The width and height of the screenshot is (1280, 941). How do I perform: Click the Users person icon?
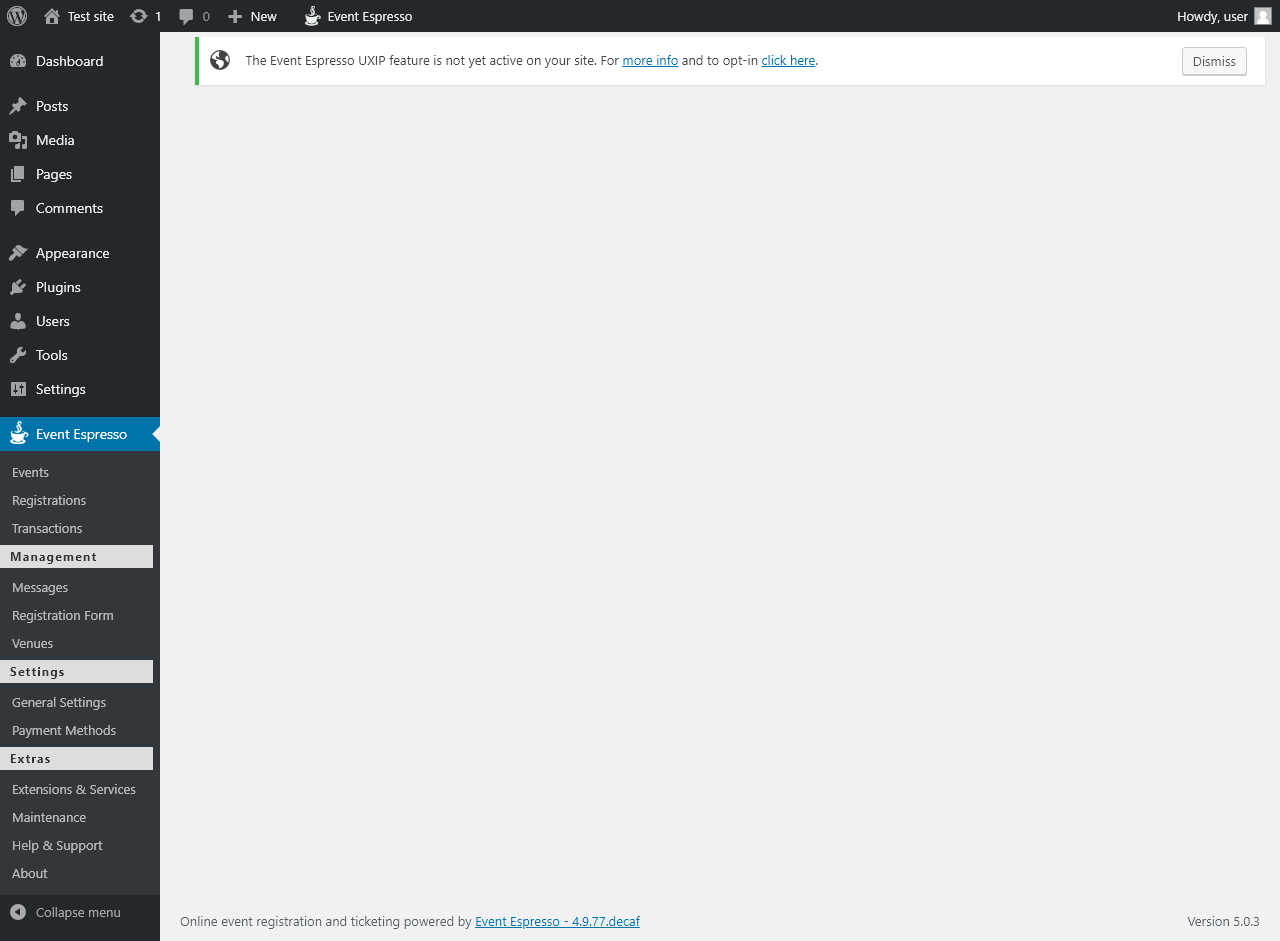pos(18,321)
